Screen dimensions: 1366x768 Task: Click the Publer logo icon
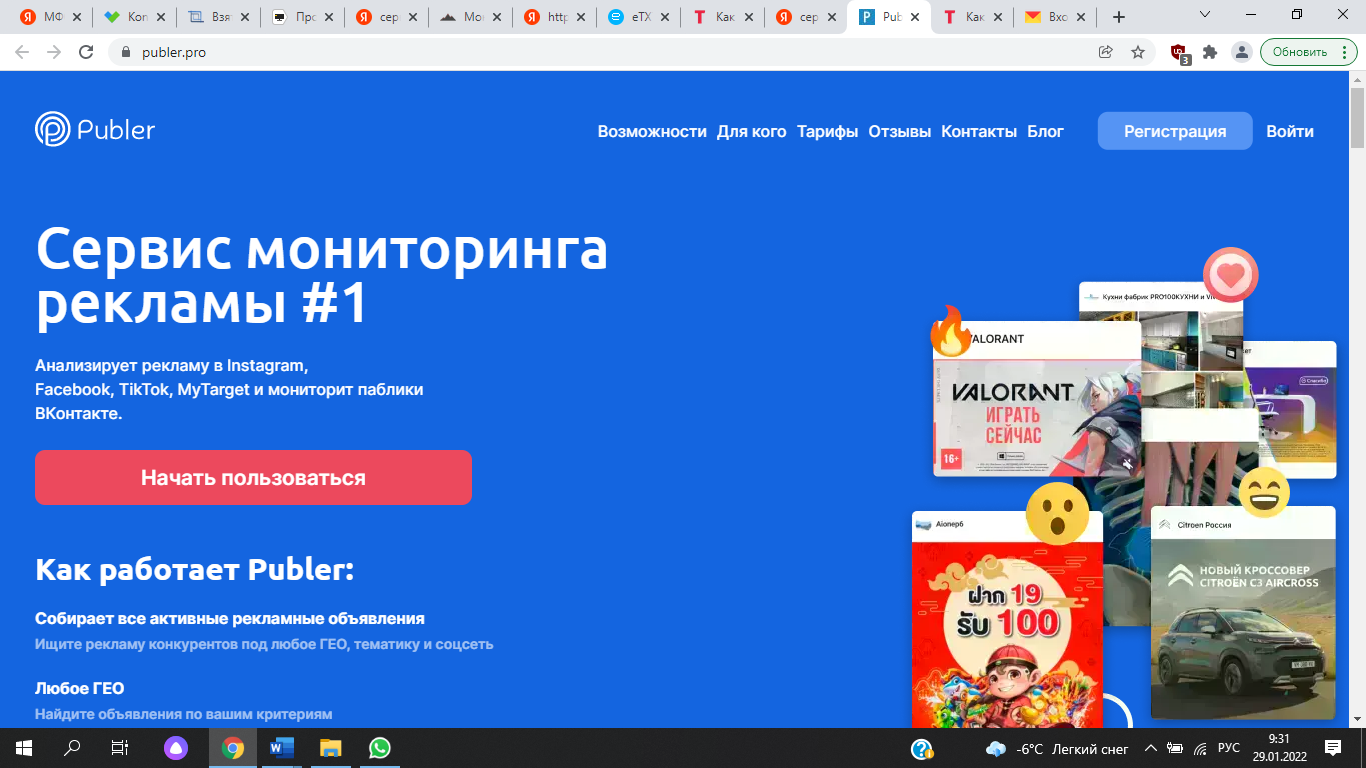(x=52, y=130)
